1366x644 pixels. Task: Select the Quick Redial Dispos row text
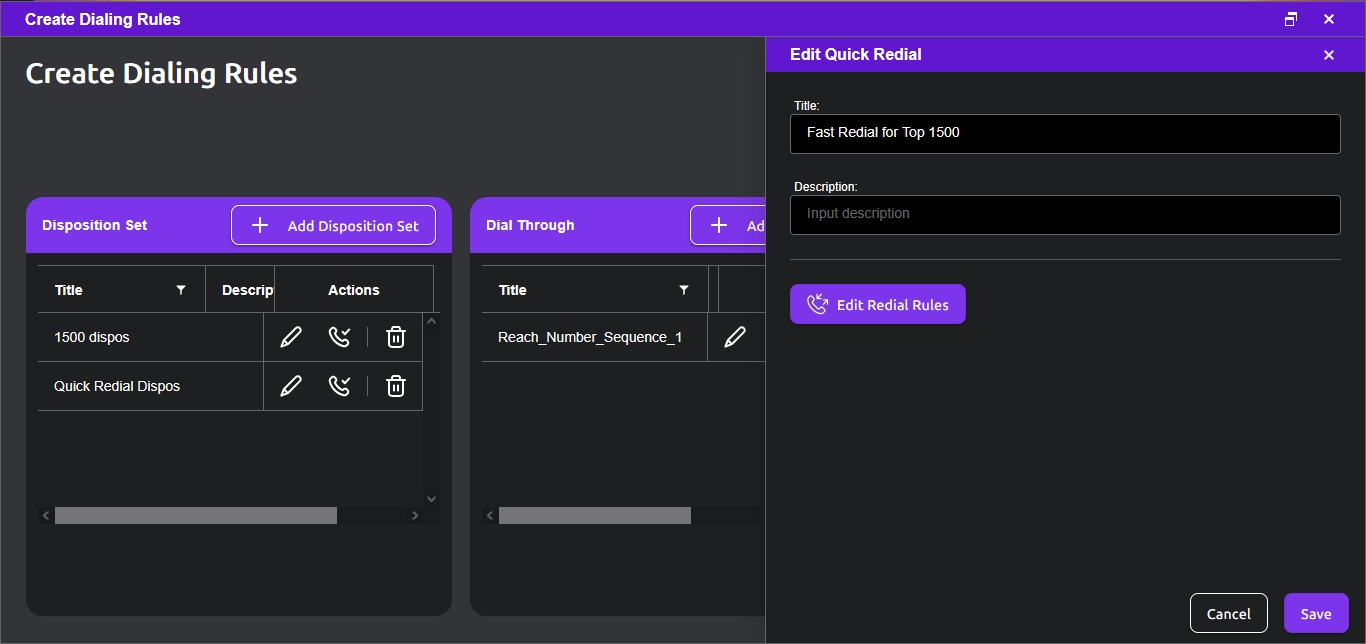click(x=117, y=386)
